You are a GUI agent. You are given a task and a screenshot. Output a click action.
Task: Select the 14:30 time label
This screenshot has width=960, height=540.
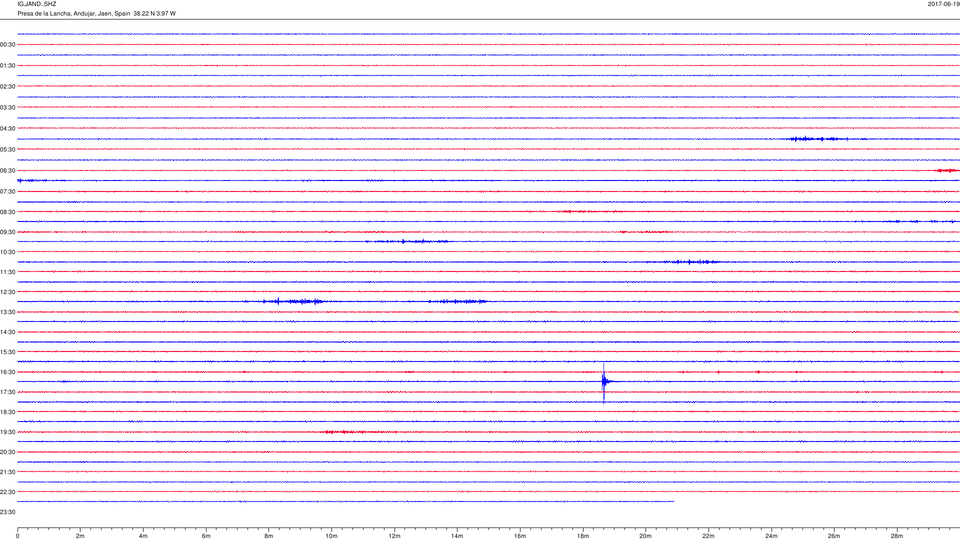click(x=8, y=332)
